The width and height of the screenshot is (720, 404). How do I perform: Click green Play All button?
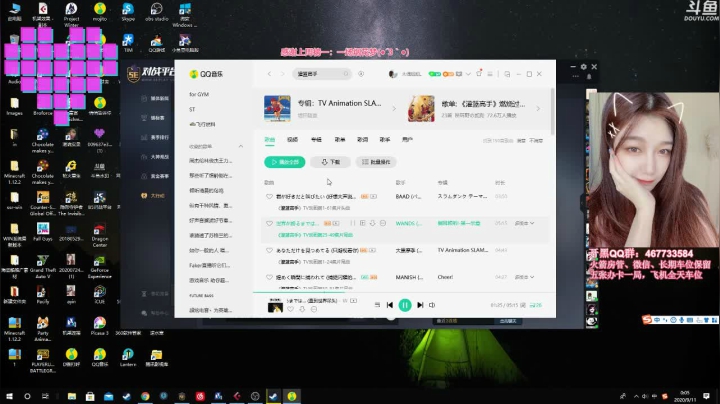pyautogui.click(x=285, y=162)
